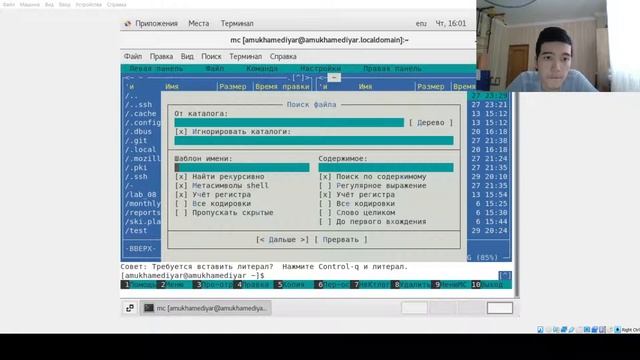
Task: Click the Прервать button
Action: click(x=341, y=240)
